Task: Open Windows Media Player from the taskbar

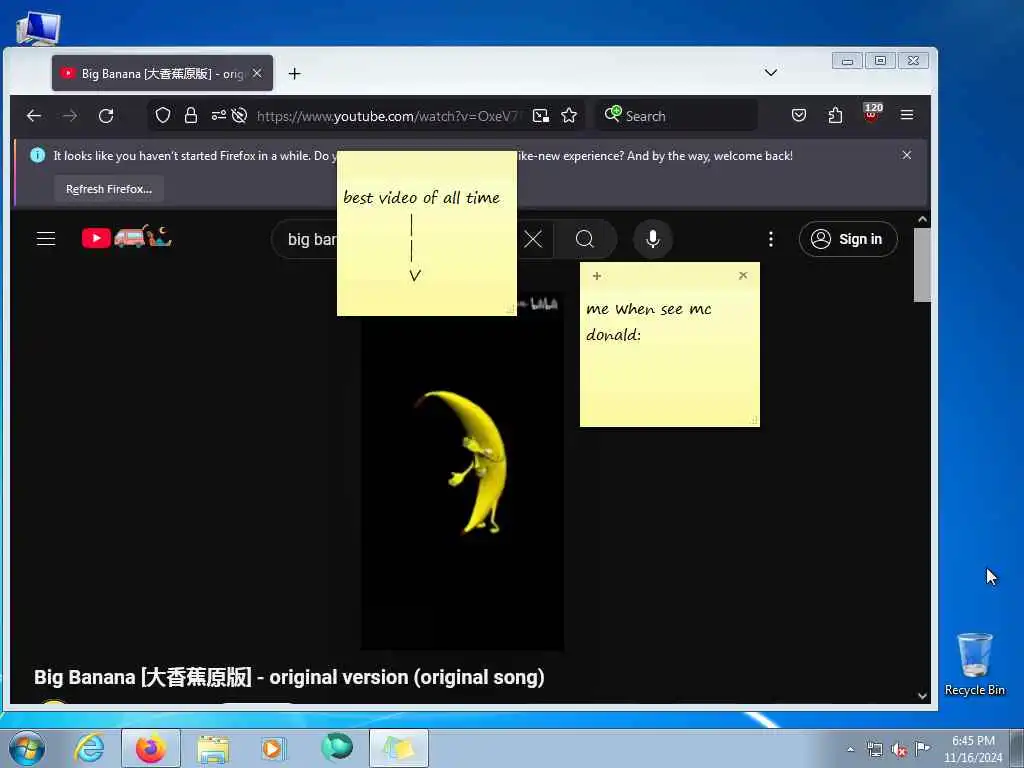Action: coord(273,748)
